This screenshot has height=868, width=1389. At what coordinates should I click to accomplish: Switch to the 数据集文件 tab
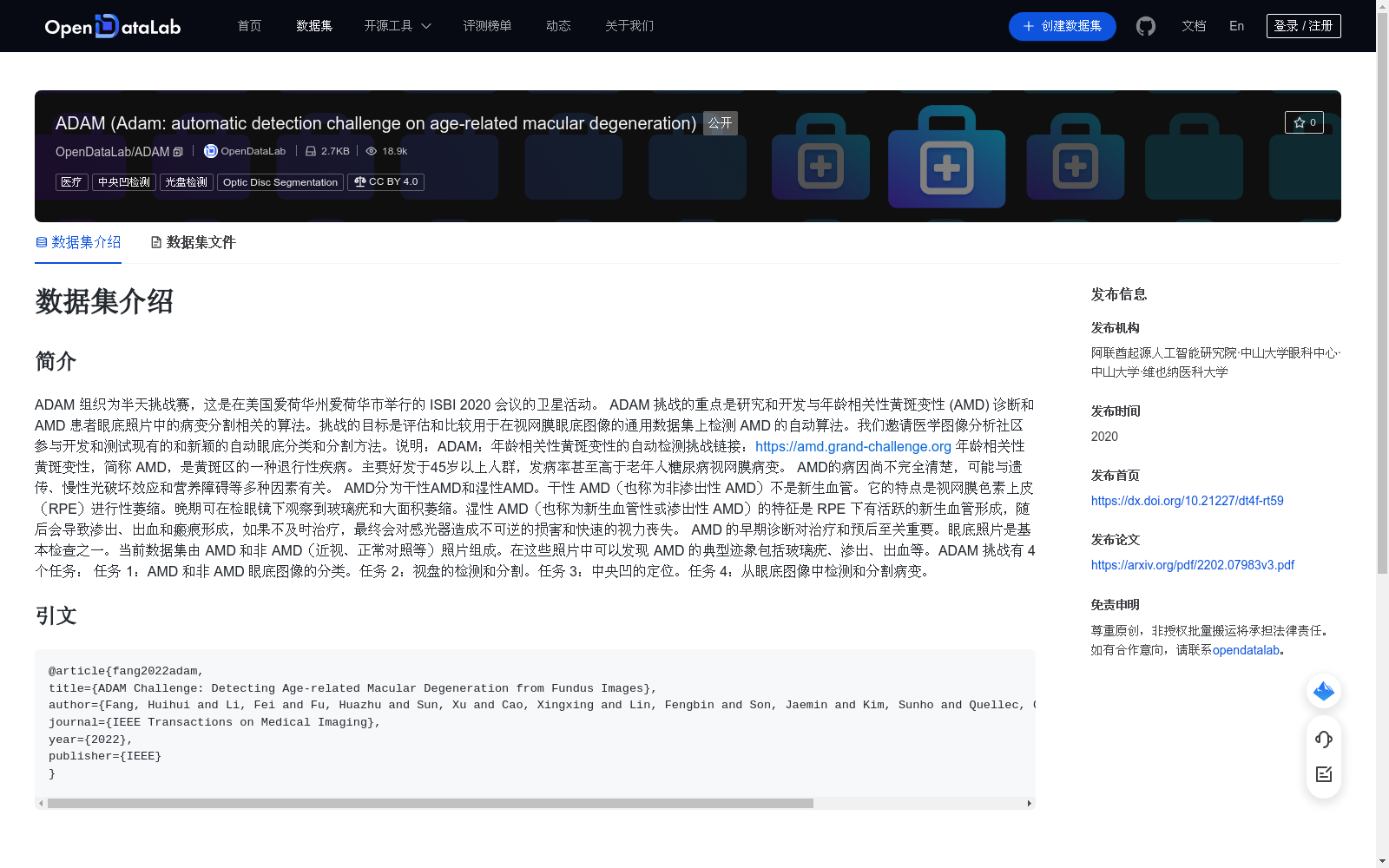[x=193, y=242]
